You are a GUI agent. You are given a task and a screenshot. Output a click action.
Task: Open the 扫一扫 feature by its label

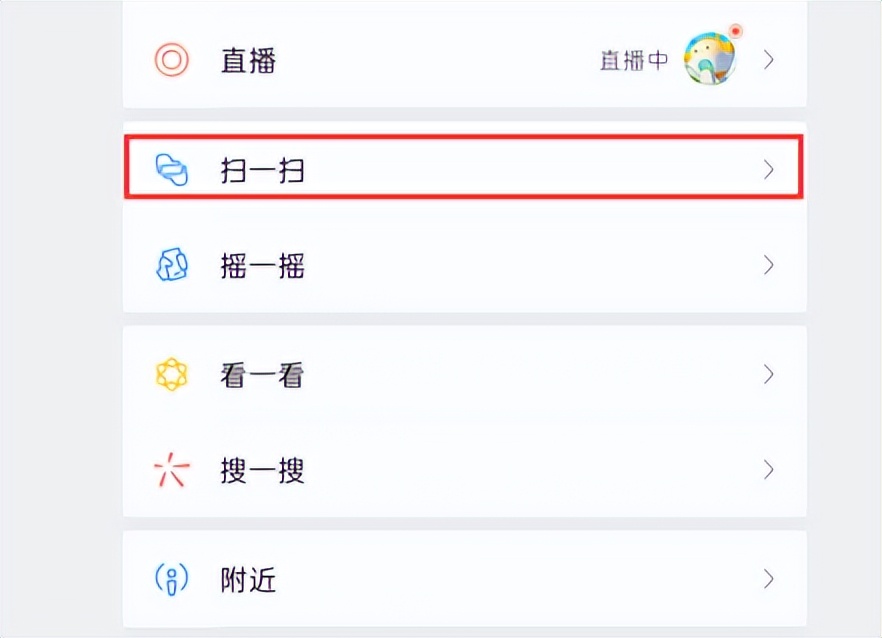[x=260, y=170]
